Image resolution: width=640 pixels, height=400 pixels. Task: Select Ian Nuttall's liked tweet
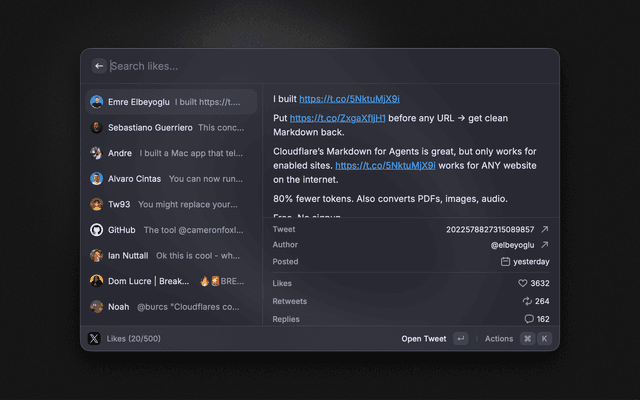pyautogui.click(x=168, y=256)
